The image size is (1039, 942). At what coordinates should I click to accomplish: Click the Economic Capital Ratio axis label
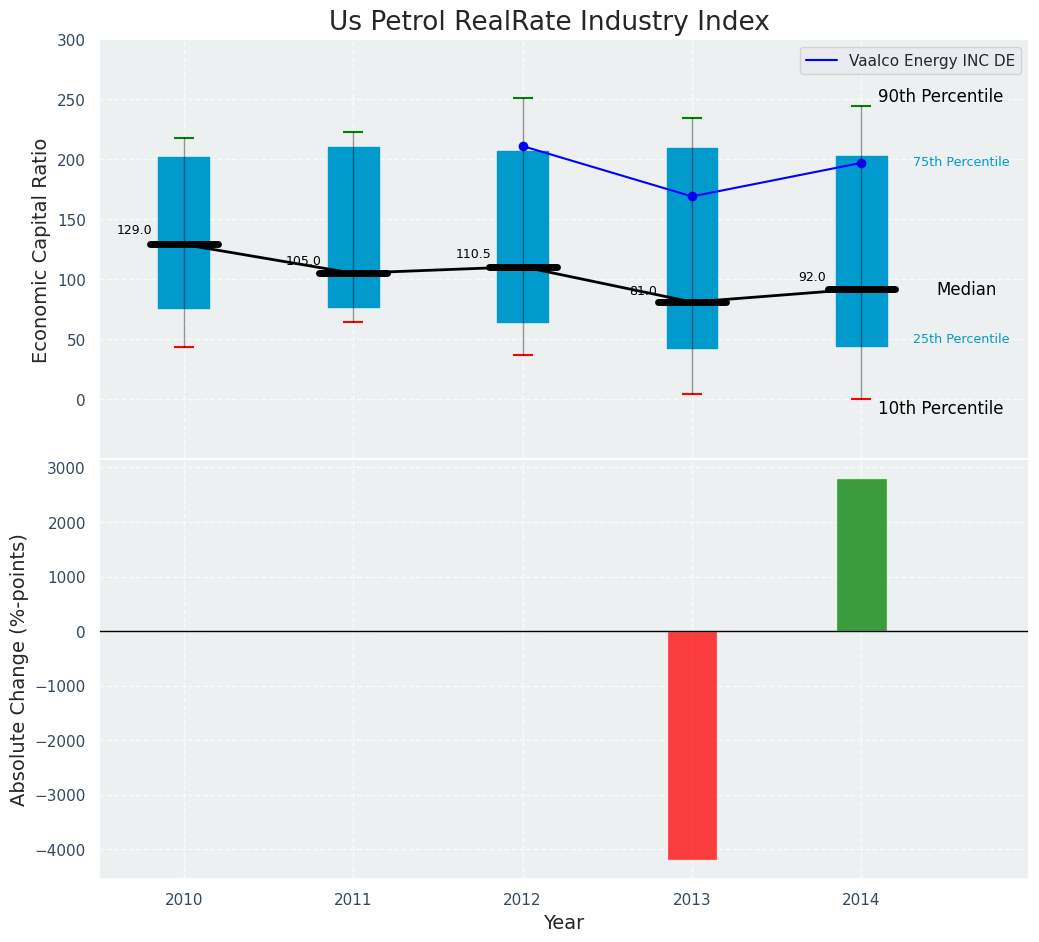pos(41,250)
